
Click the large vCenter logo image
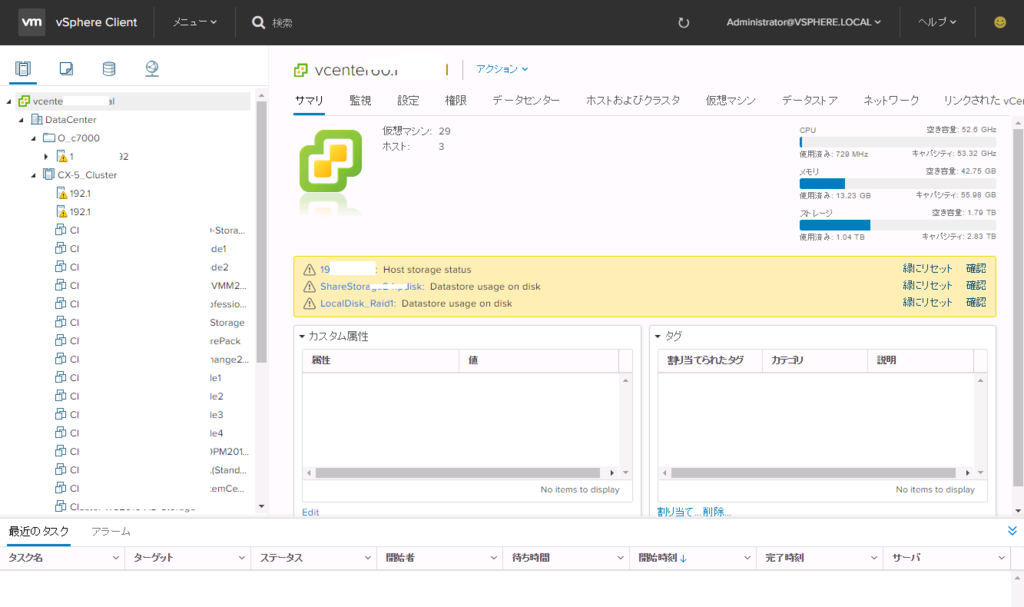pyautogui.click(x=330, y=161)
